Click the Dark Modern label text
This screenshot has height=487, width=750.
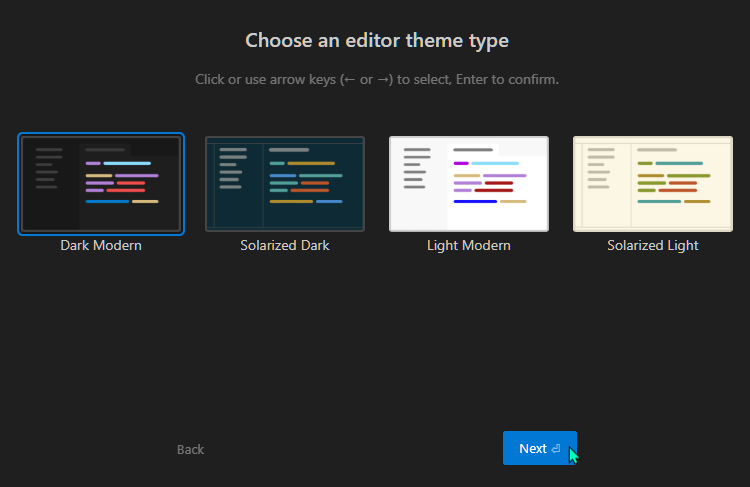click(x=101, y=245)
